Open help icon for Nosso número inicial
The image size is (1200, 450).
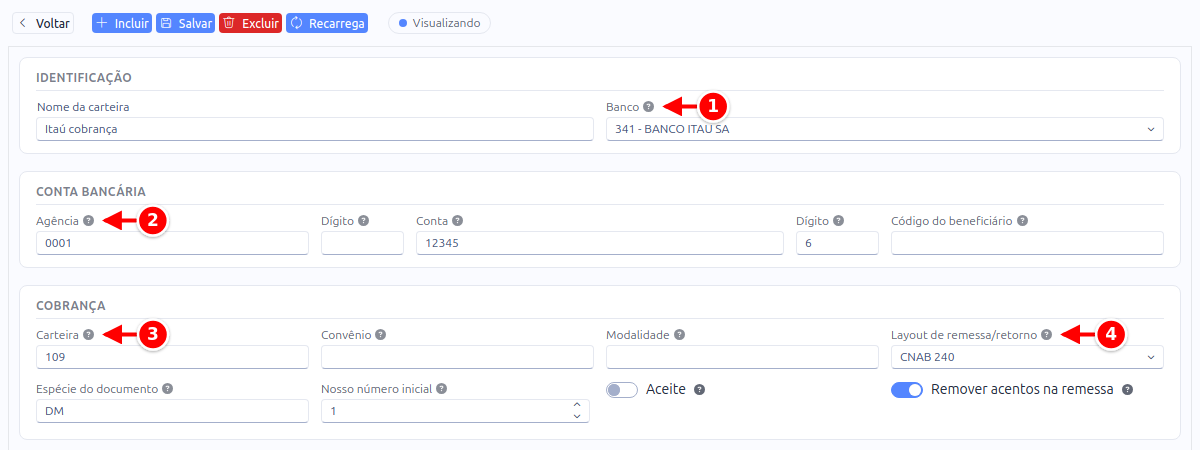(441, 389)
